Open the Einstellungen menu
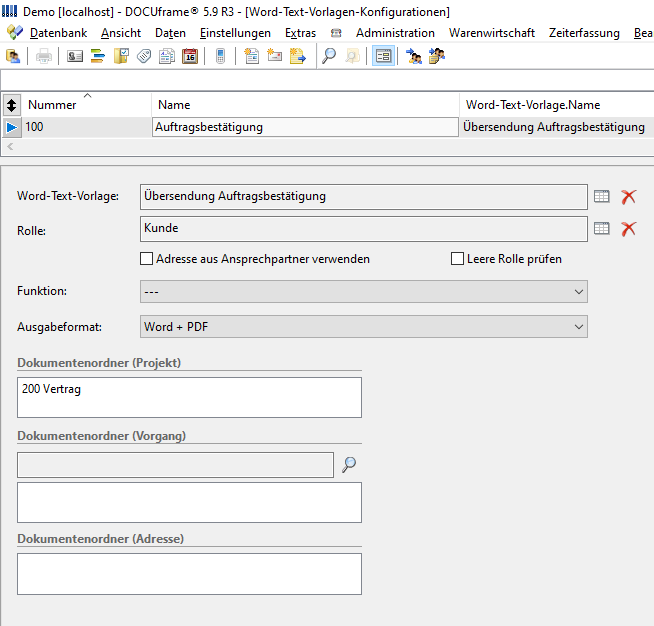 pyautogui.click(x=235, y=33)
